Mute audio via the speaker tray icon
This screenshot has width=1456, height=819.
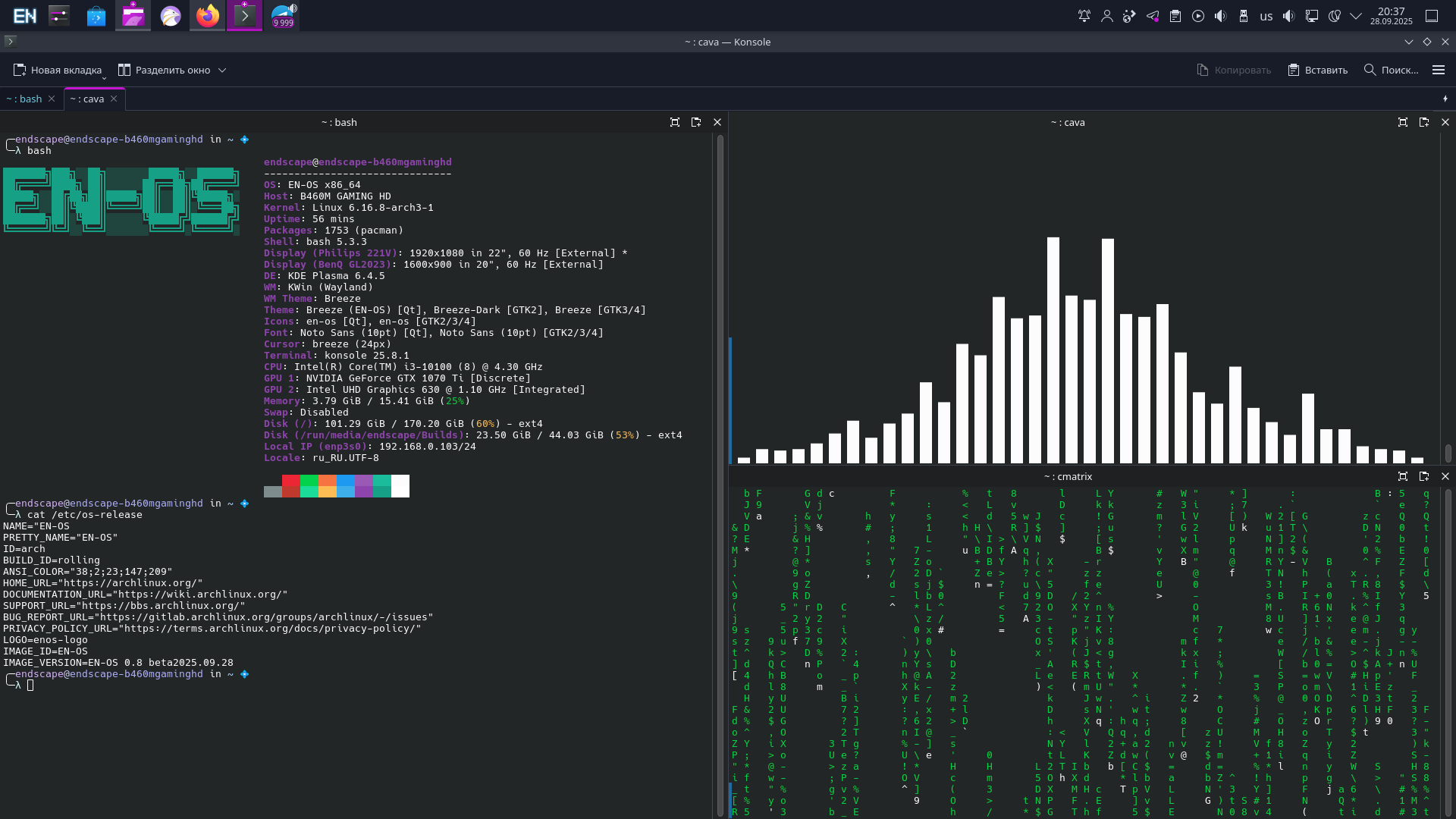[1288, 15]
